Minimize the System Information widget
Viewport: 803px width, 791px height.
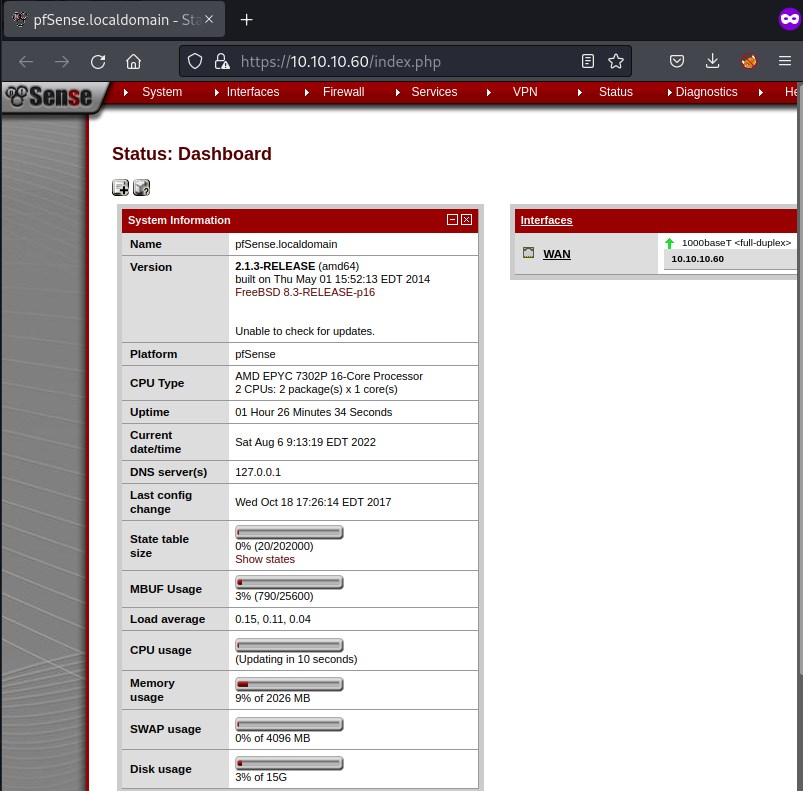(x=452, y=220)
